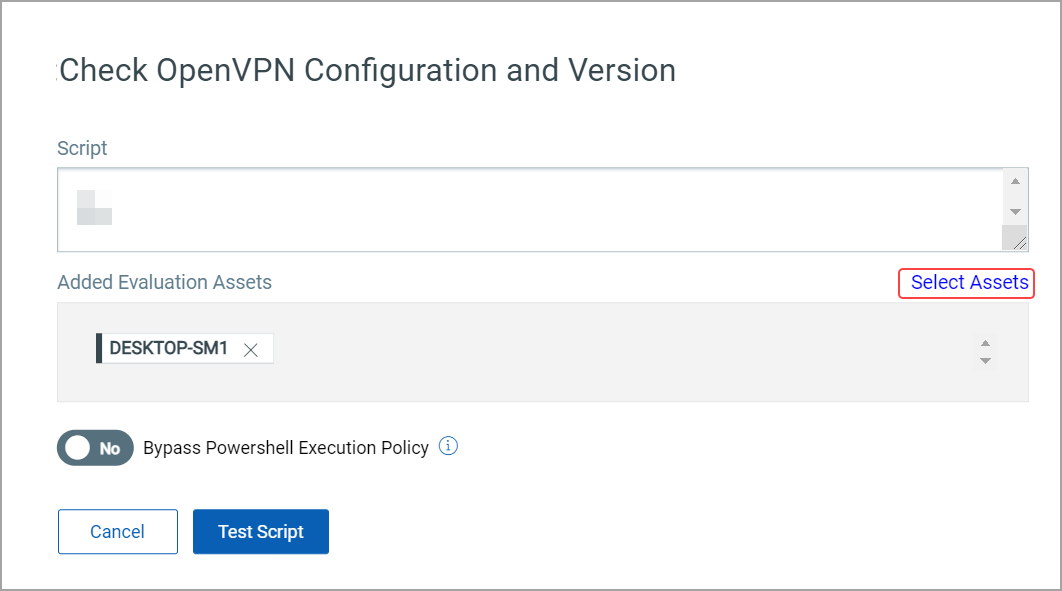Click the Script field label
This screenshot has width=1062, height=591.
tap(82, 148)
